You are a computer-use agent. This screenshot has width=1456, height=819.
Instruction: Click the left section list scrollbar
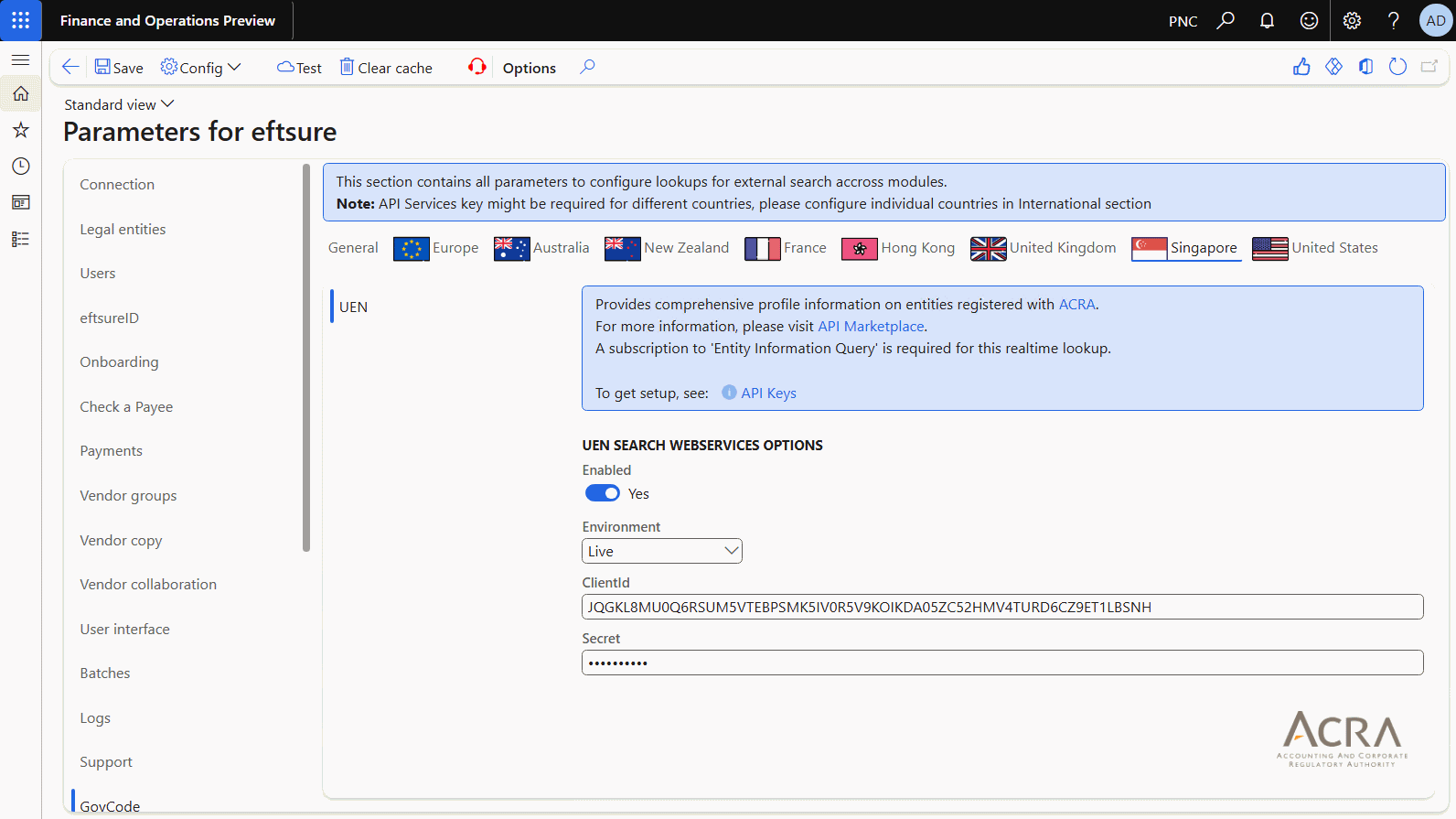pyautogui.click(x=306, y=358)
